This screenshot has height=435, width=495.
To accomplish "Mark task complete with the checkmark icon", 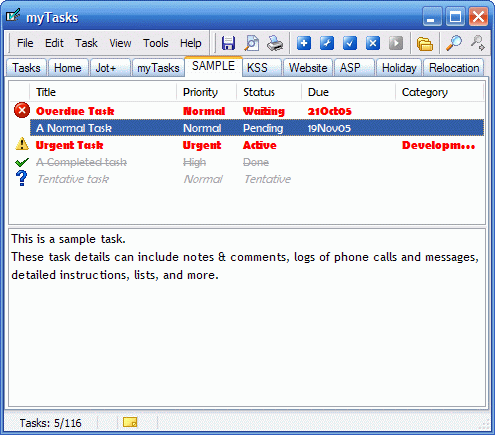I will (x=350, y=43).
